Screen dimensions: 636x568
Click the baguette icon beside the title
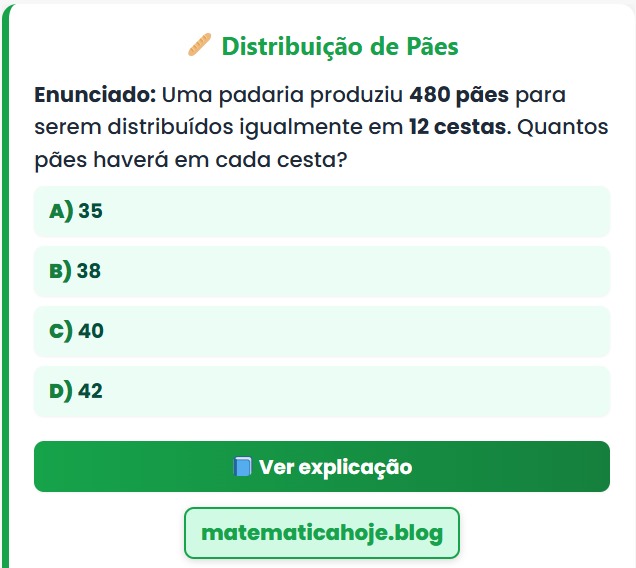[x=199, y=46]
